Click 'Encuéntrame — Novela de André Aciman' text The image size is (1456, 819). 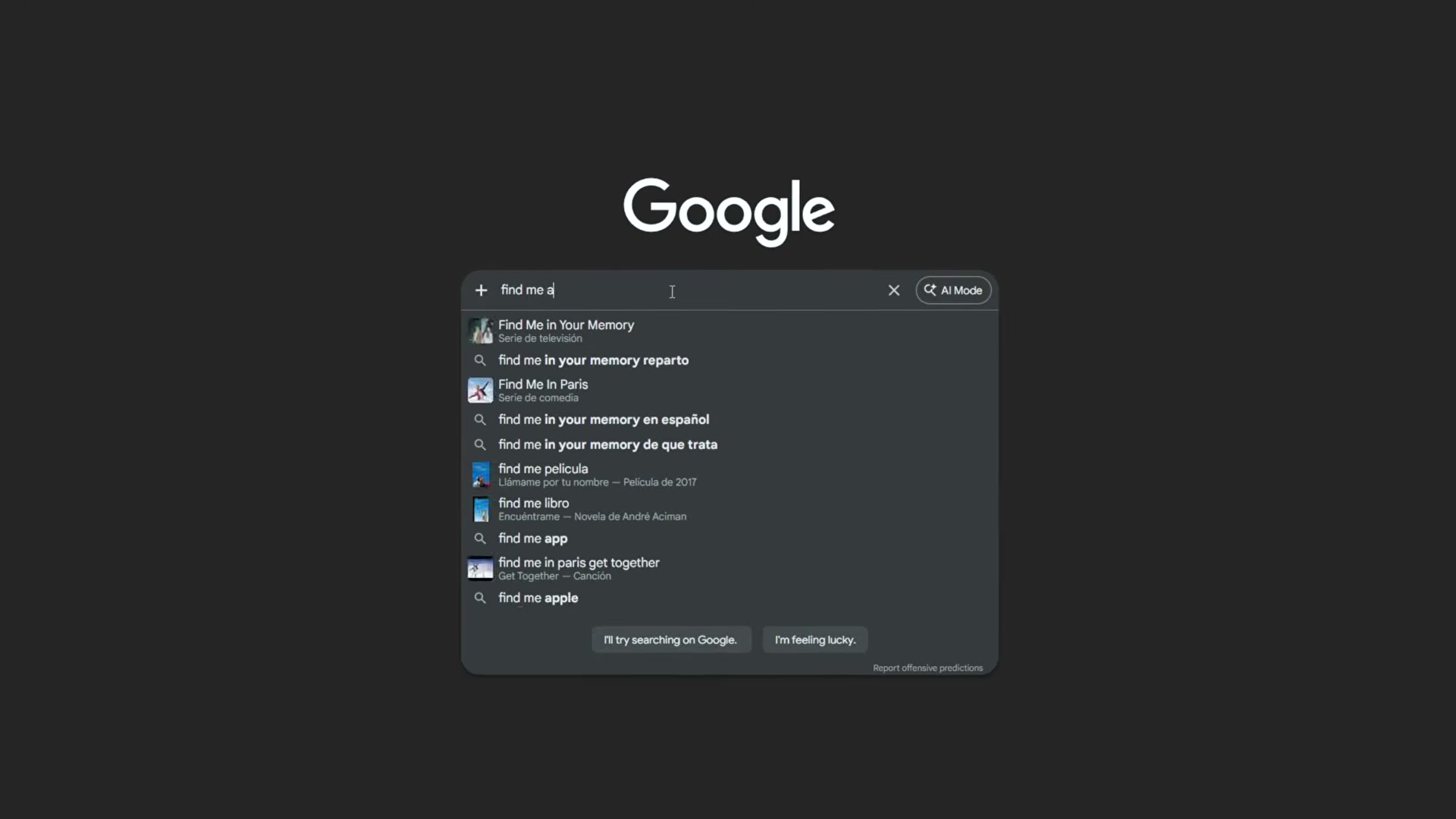(x=592, y=516)
